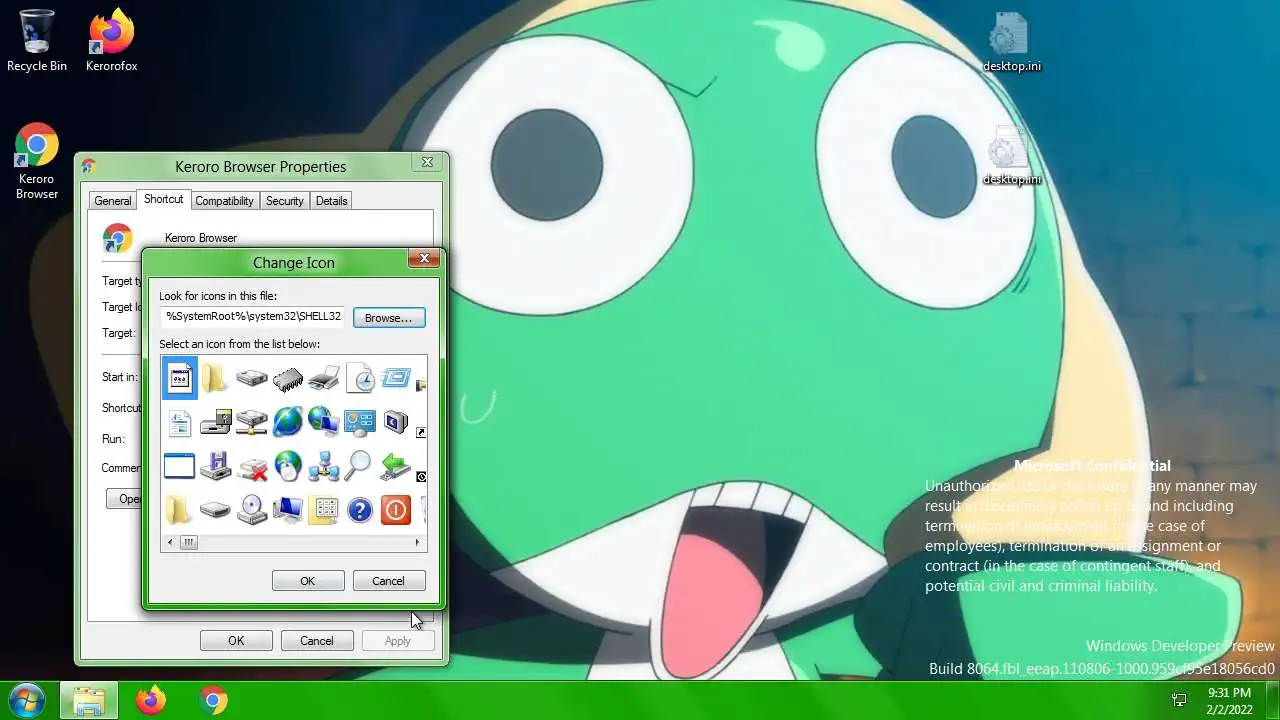Pick the red power button icon

396,511
